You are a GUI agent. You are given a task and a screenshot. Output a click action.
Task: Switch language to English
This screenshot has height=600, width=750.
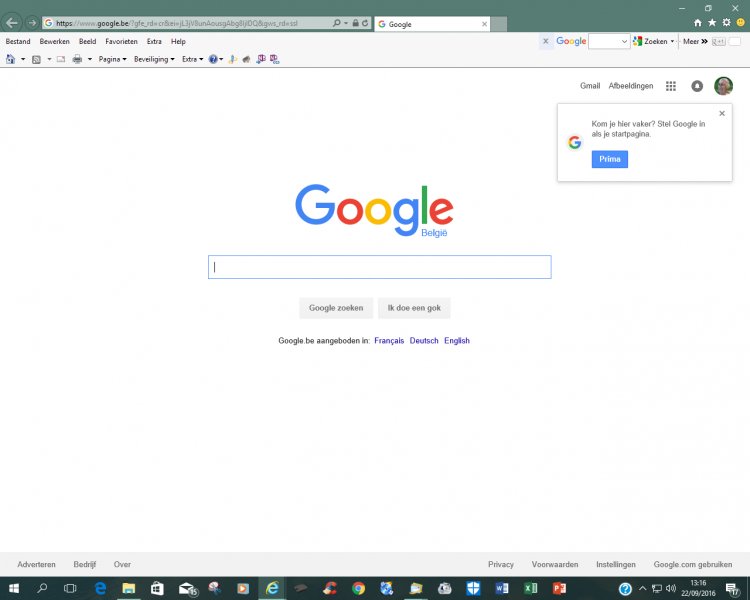click(x=457, y=341)
